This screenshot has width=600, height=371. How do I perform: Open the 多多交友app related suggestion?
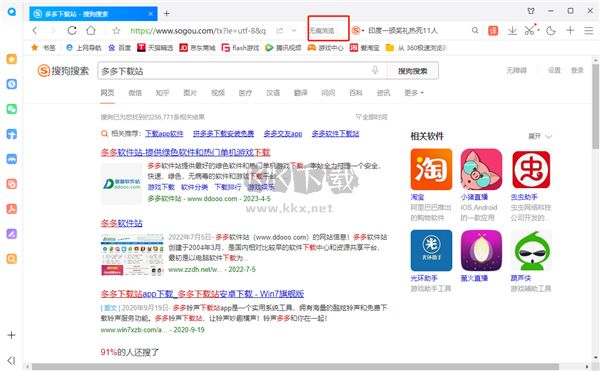(x=283, y=133)
